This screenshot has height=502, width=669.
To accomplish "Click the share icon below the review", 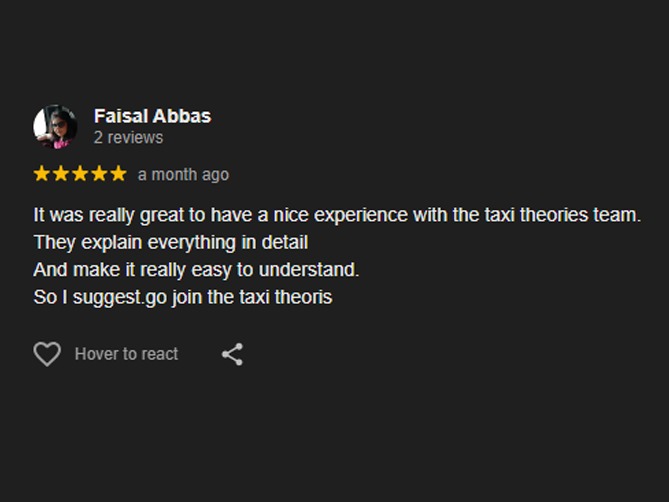I will 232,354.
